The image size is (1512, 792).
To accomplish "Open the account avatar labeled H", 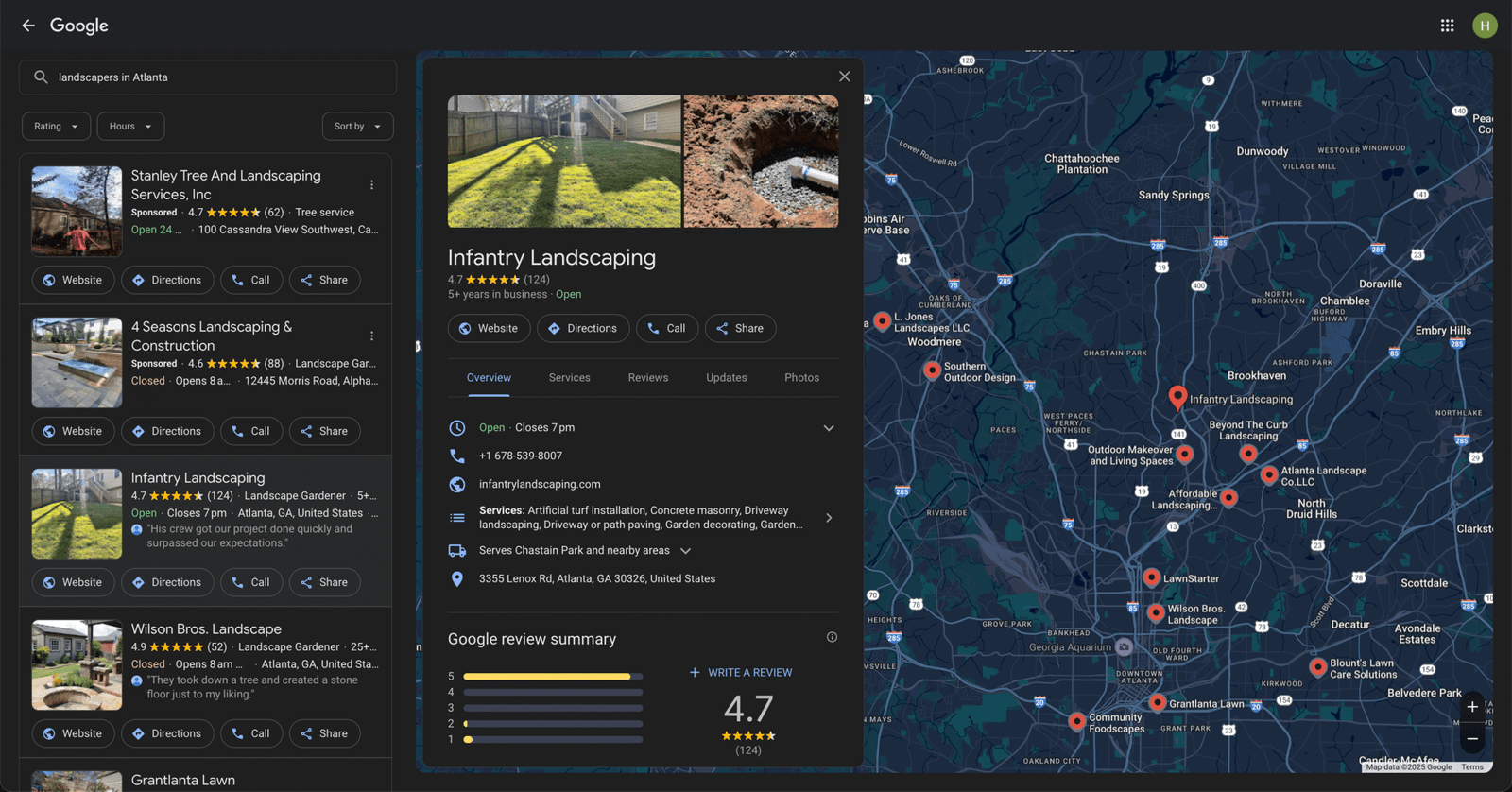I will (1485, 26).
